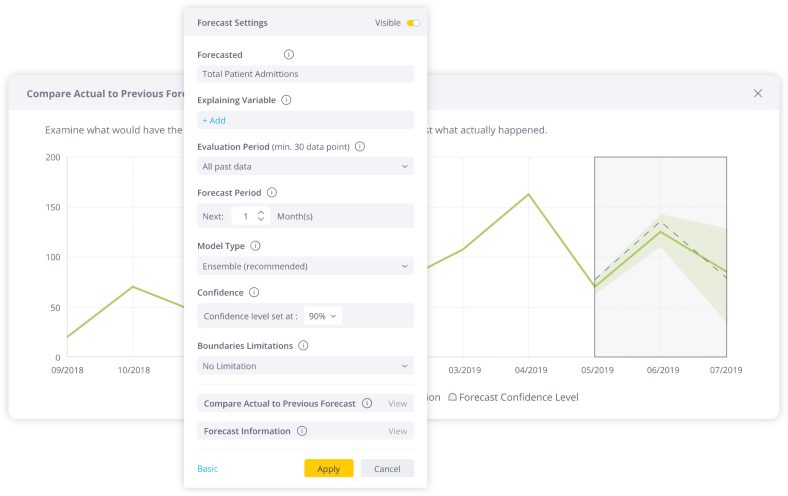Add an explaining variable

(x=214, y=121)
